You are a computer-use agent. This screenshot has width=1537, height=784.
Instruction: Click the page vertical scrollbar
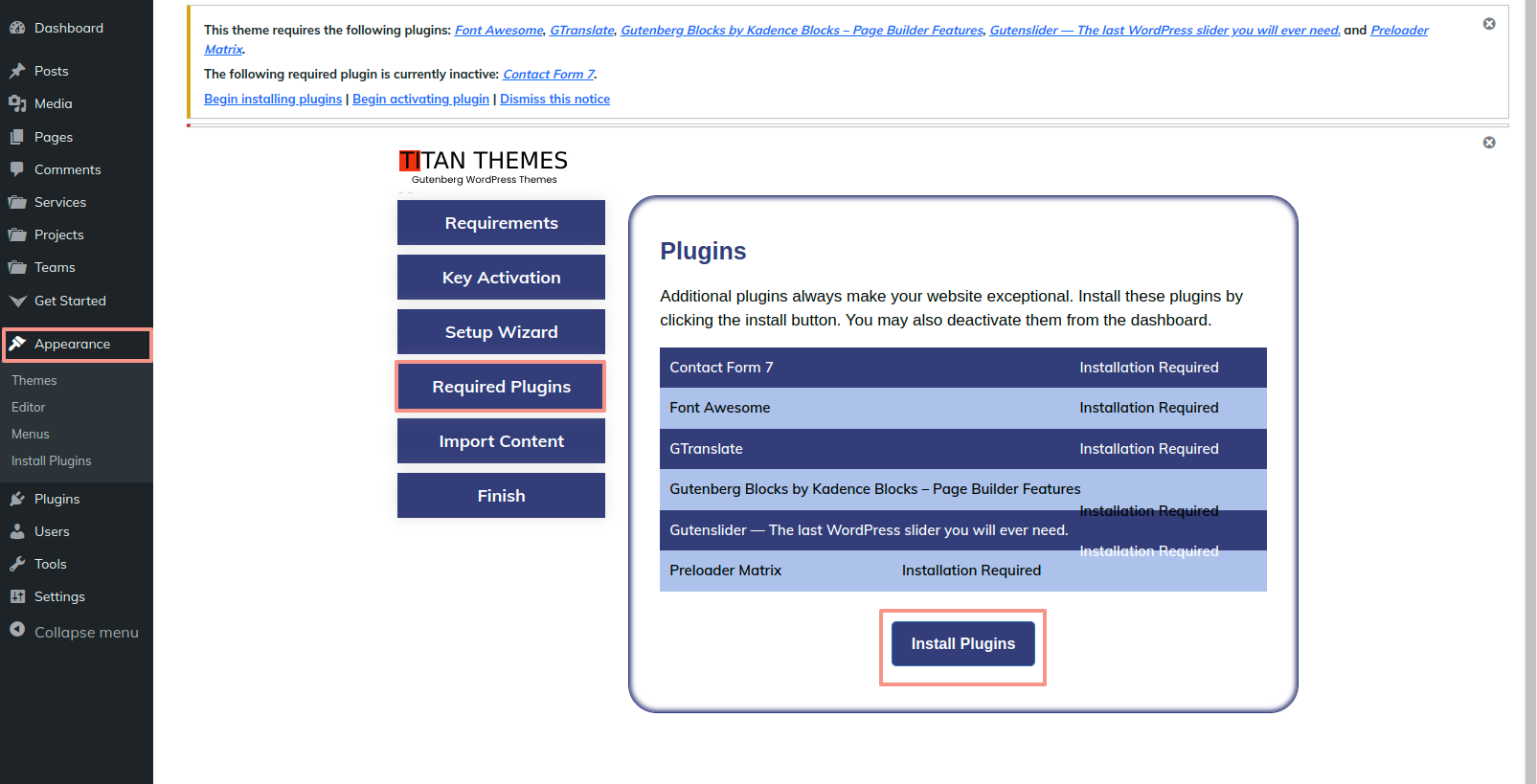(x=1530, y=383)
